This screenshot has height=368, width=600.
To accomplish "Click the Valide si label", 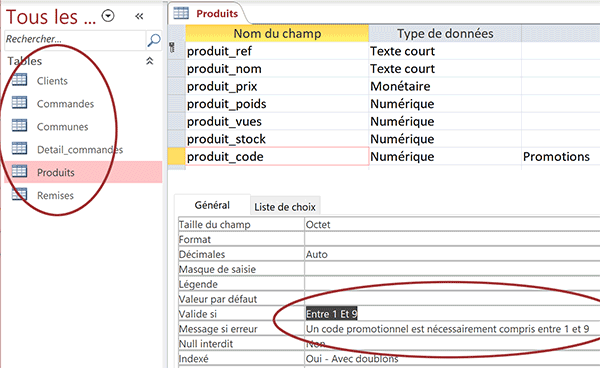I will [x=198, y=314].
